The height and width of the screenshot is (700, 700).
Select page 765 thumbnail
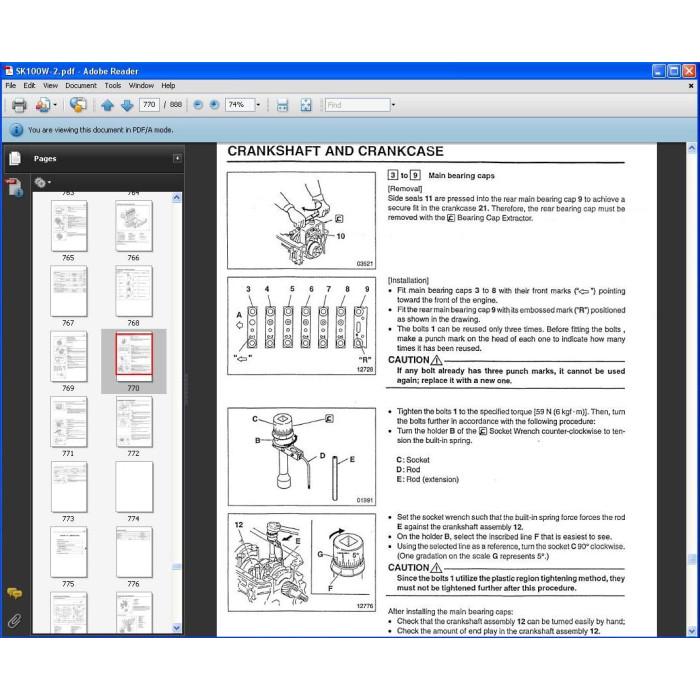[69, 226]
